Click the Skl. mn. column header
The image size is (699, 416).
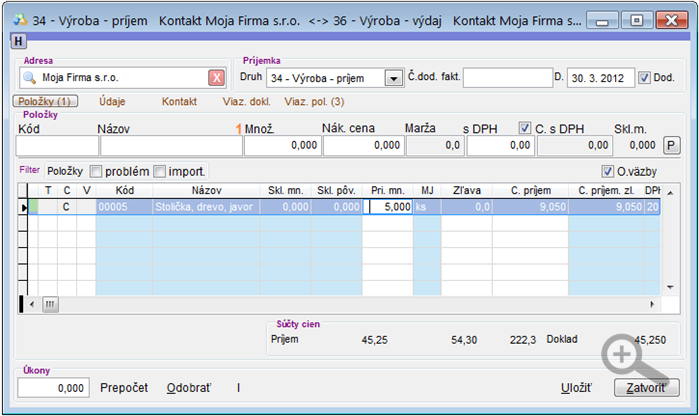pyautogui.click(x=285, y=190)
